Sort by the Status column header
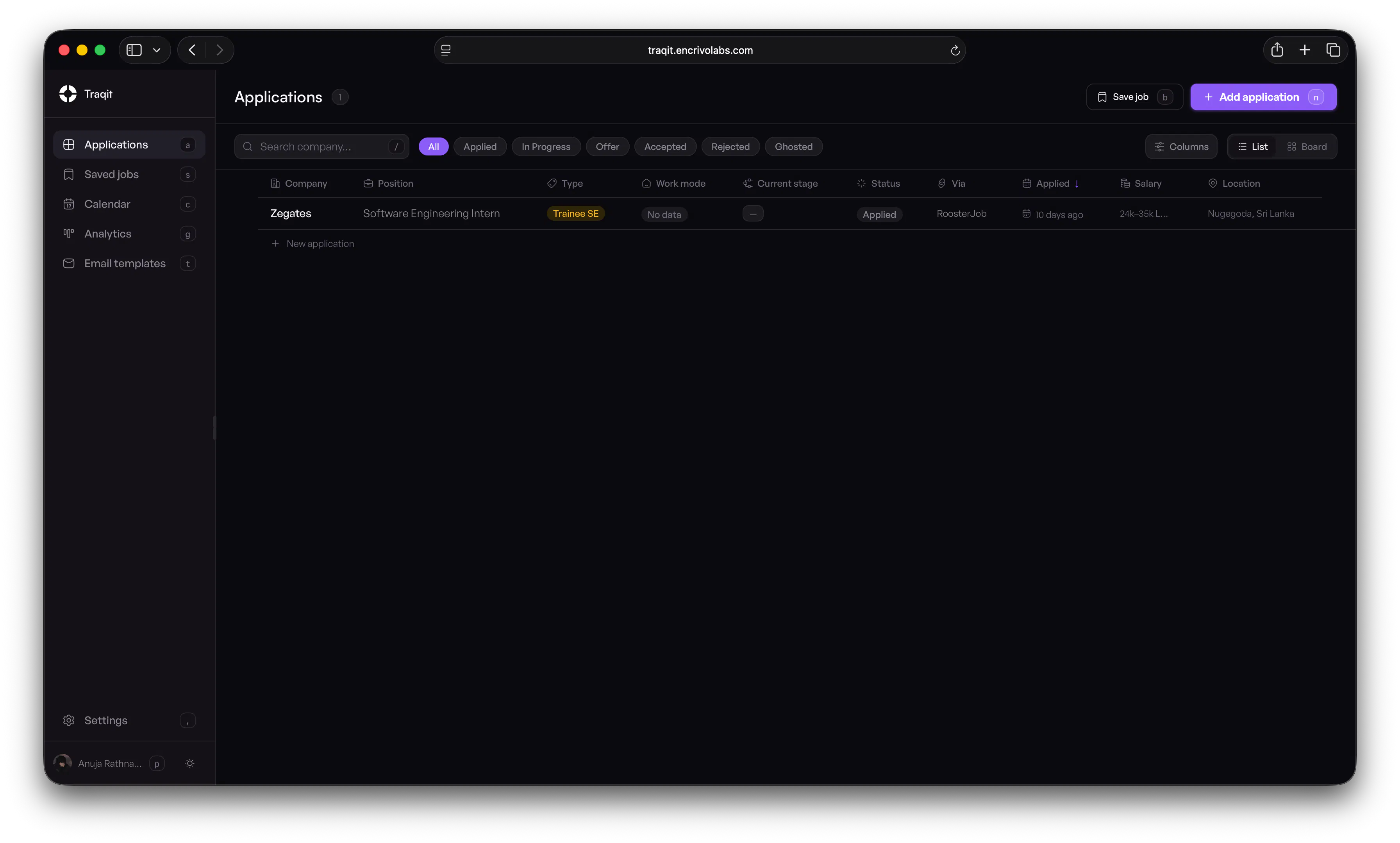1400x843 pixels. (878, 184)
